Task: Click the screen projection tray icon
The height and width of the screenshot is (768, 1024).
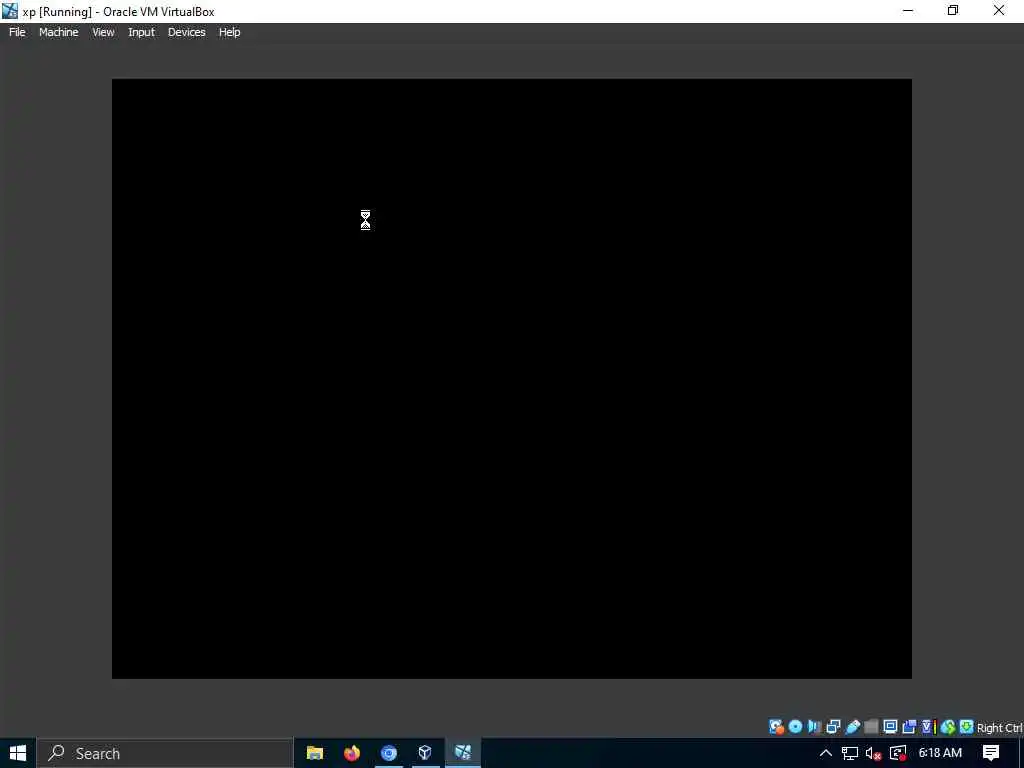Action: click(898, 753)
